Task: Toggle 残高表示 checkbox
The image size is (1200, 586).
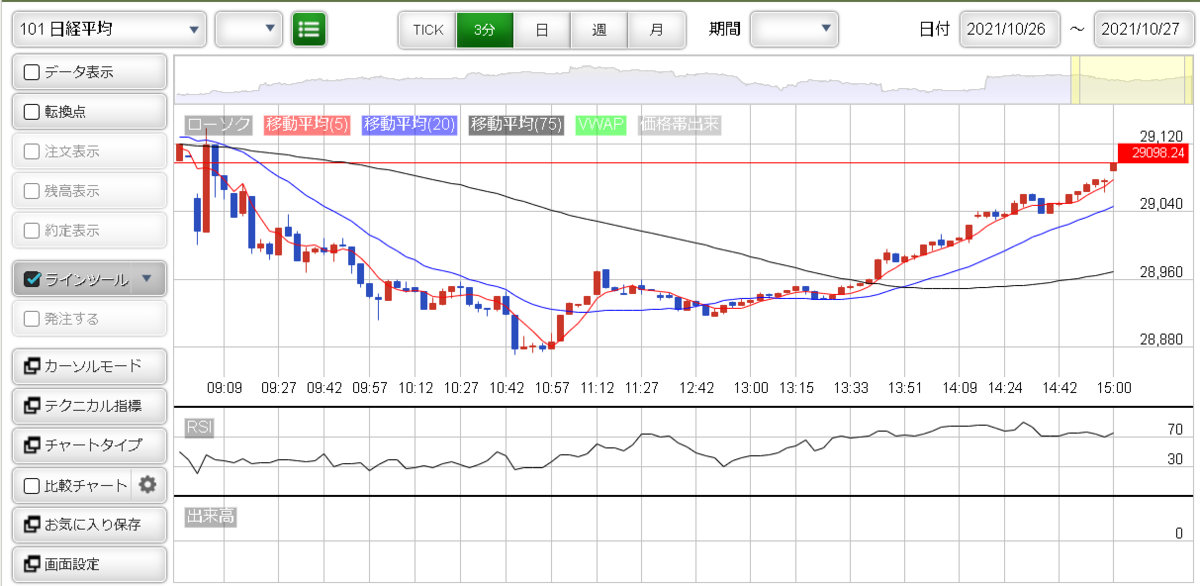Action: pyautogui.click(x=31, y=190)
